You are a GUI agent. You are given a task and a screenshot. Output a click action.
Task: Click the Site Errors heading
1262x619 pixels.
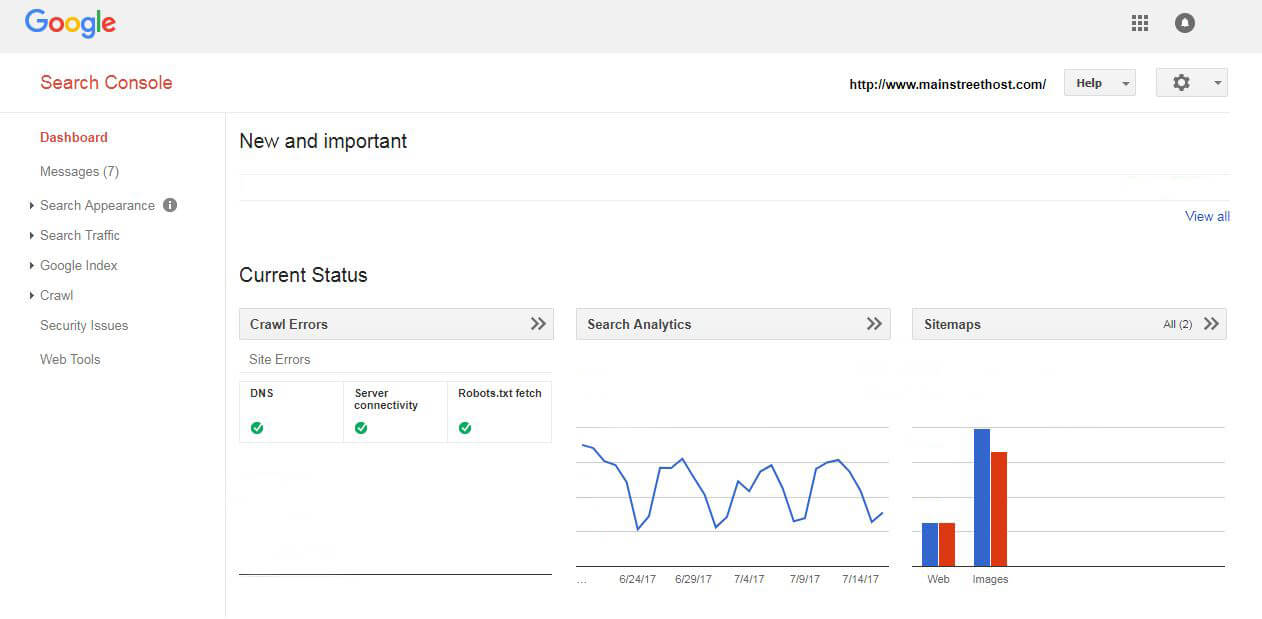(280, 359)
